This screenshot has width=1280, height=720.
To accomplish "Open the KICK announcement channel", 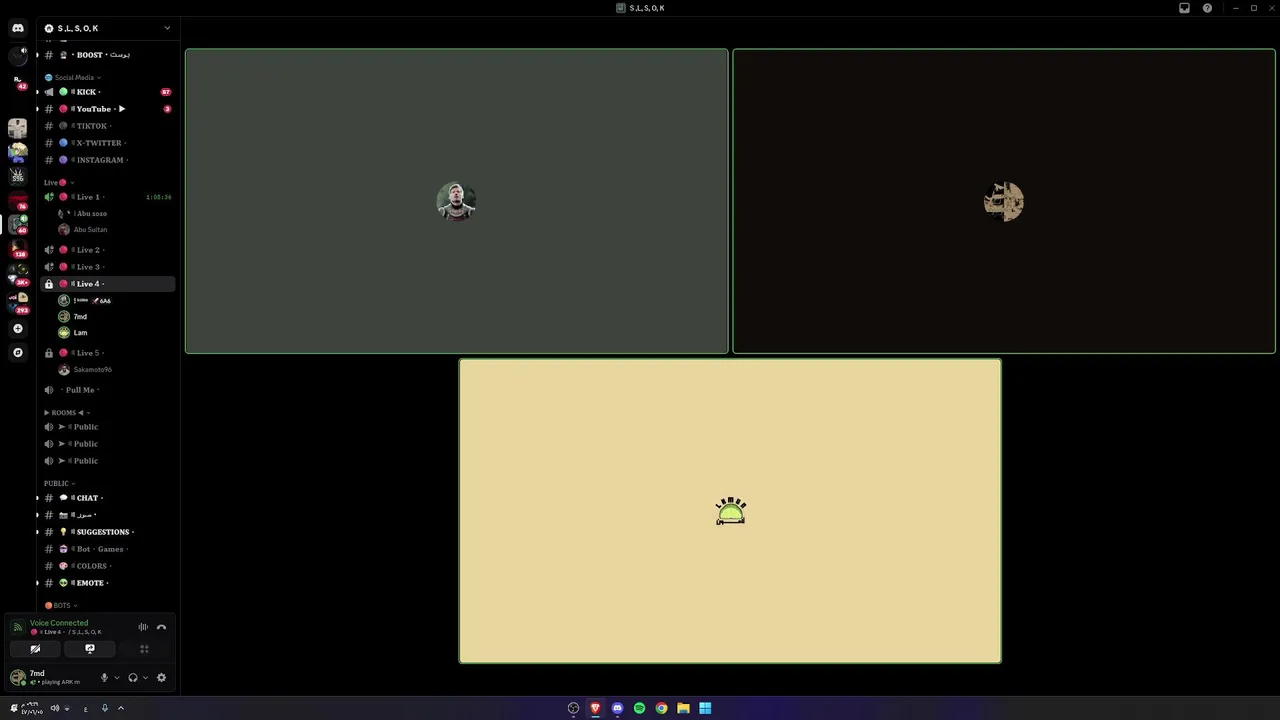I will pyautogui.click(x=108, y=92).
